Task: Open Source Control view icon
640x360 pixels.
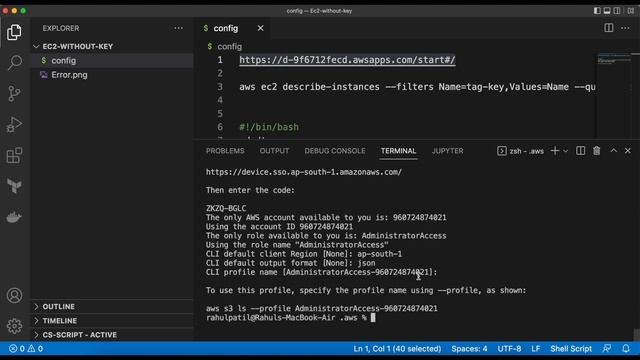Action: 14,93
